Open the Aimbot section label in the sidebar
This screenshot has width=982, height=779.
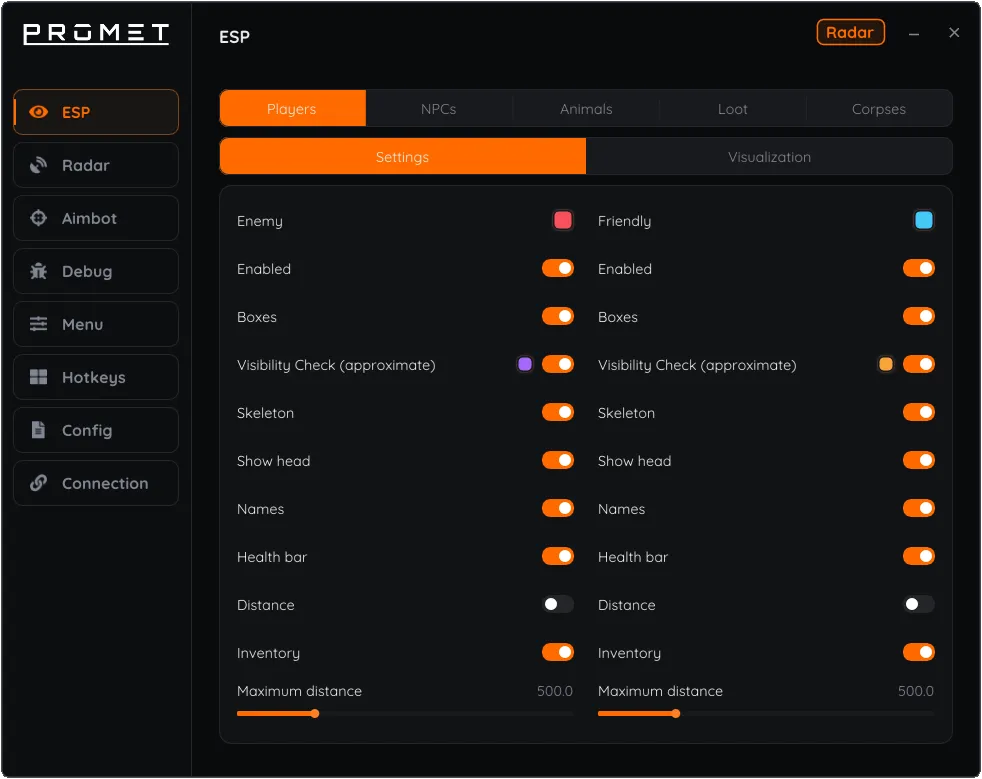click(89, 219)
